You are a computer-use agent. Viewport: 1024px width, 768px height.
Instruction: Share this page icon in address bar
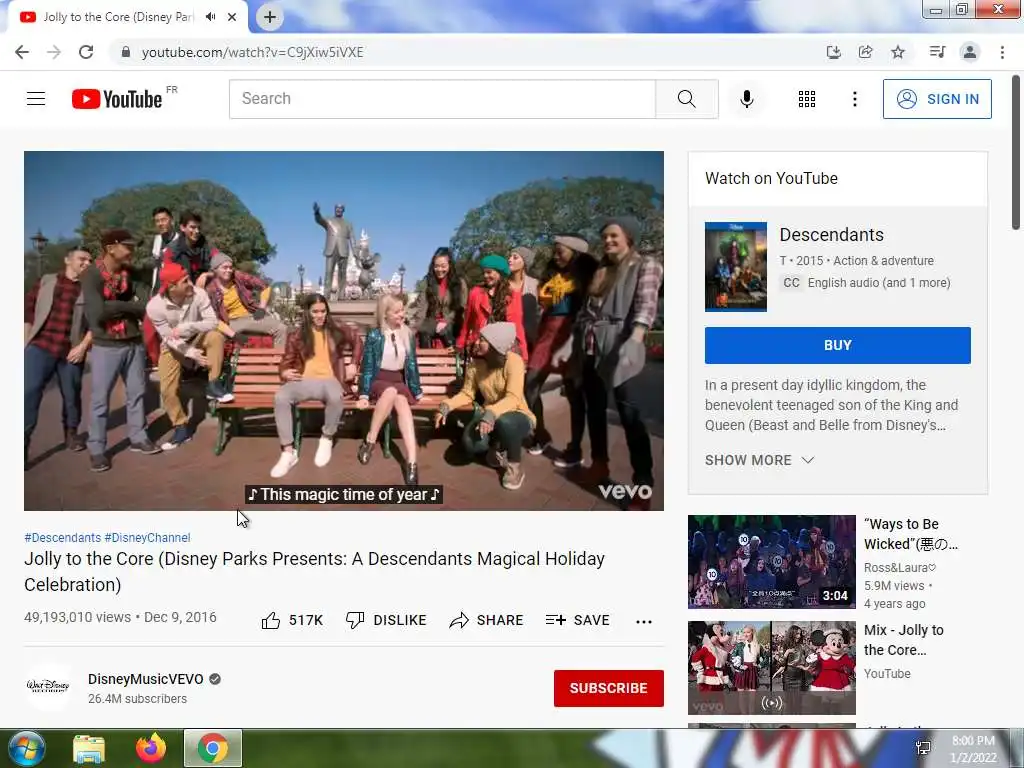[x=865, y=52]
